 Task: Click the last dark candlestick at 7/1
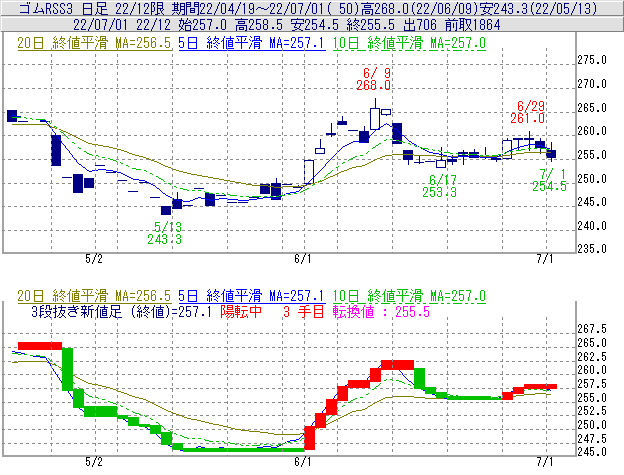pyautogui.click(x=551, y=154)
